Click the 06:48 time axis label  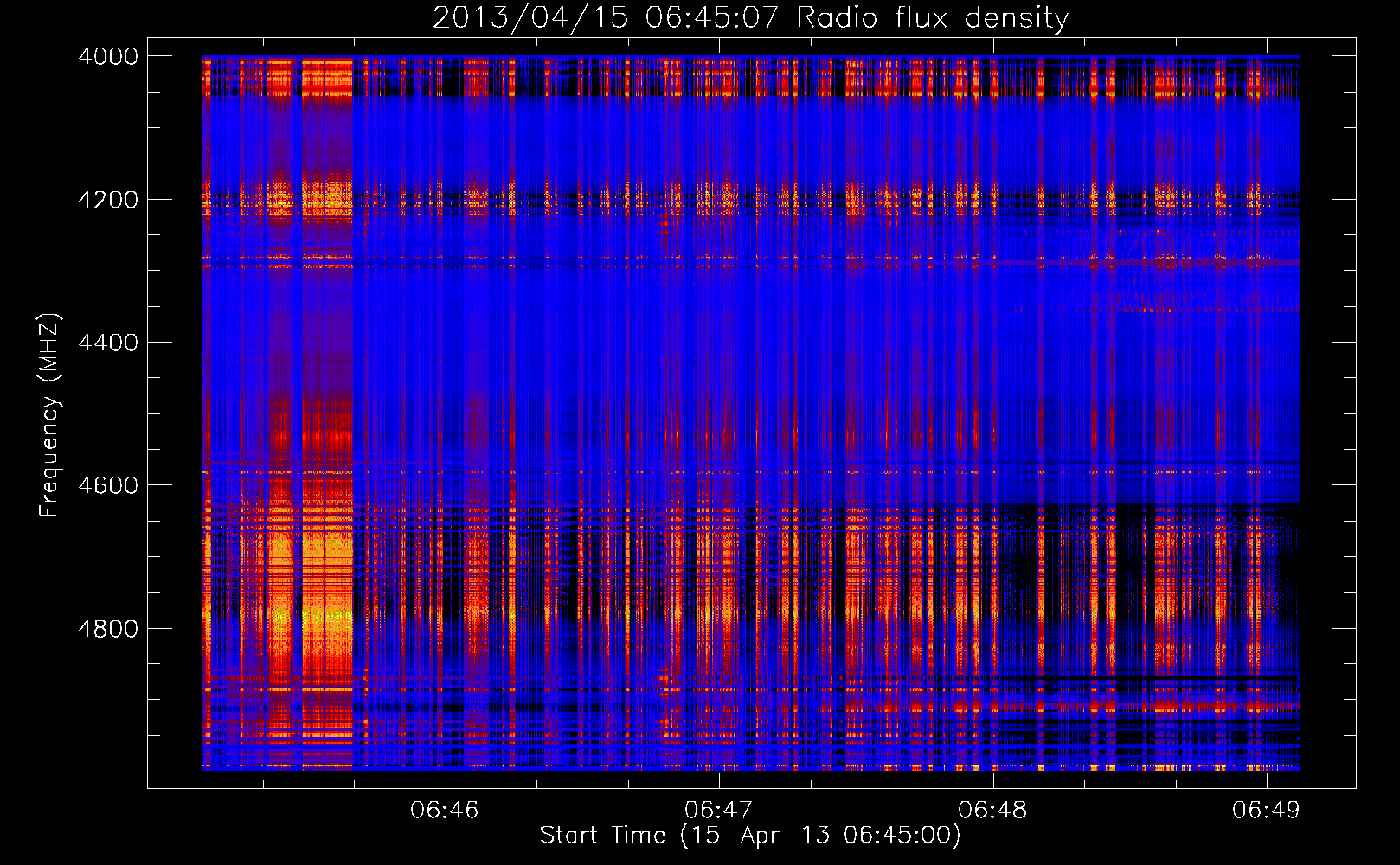click(992, 810)
